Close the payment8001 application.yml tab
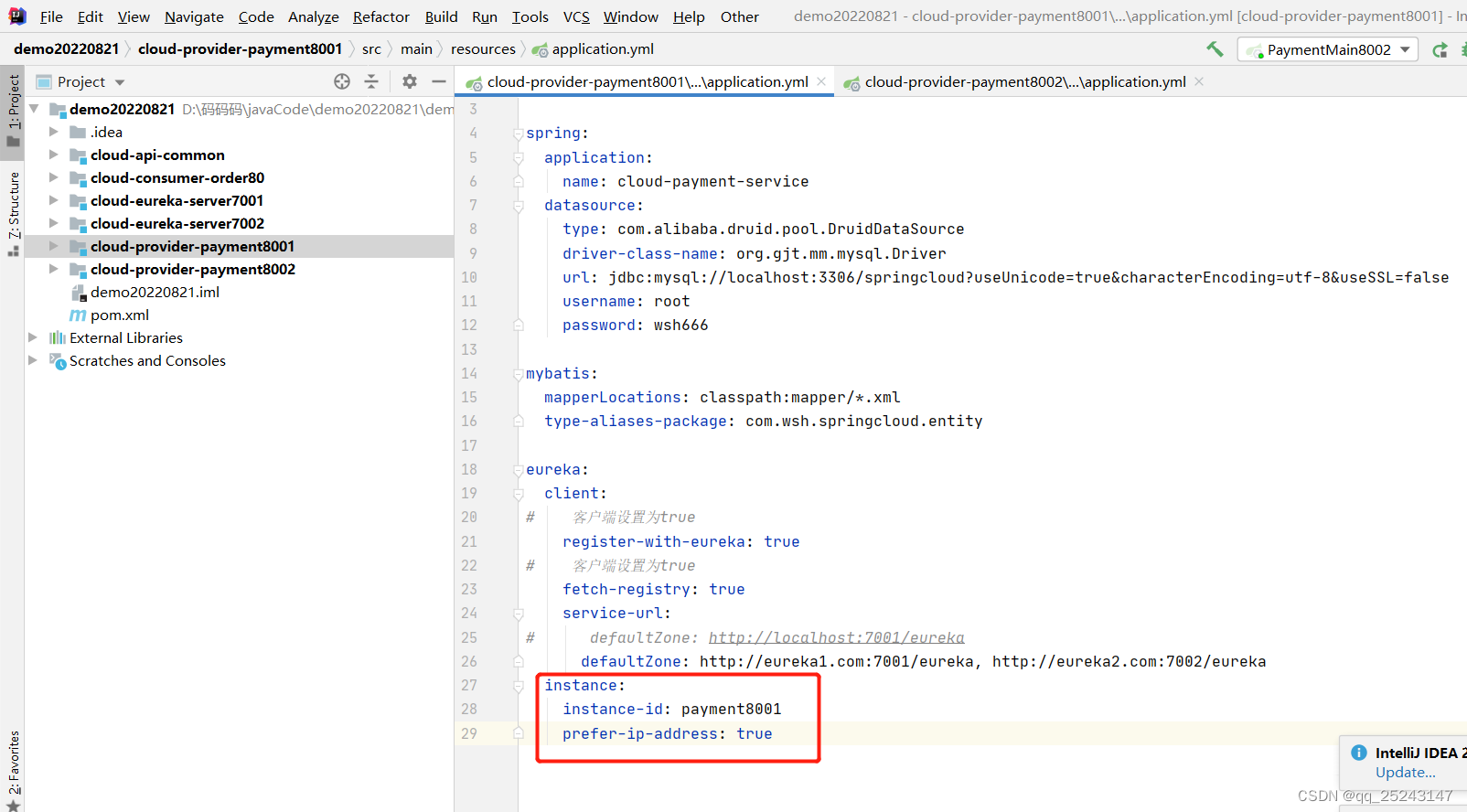This screenshot has height=812, width=1467. pyautogui.click(x=821, y=81)
